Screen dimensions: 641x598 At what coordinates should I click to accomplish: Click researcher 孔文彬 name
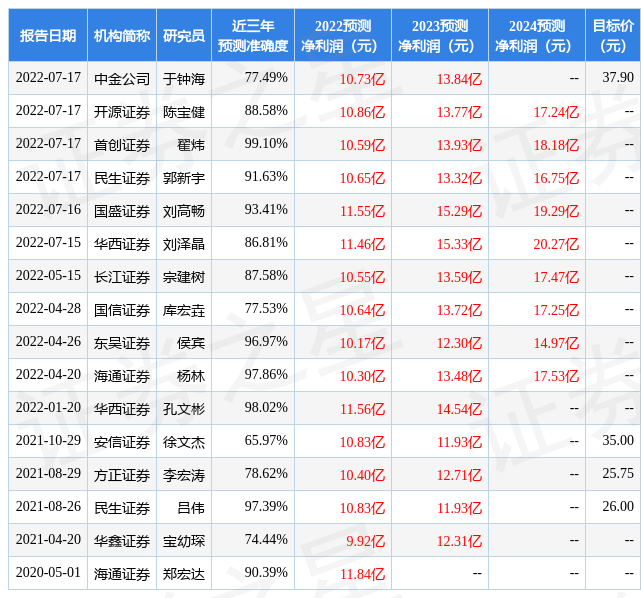click(184, 409)
